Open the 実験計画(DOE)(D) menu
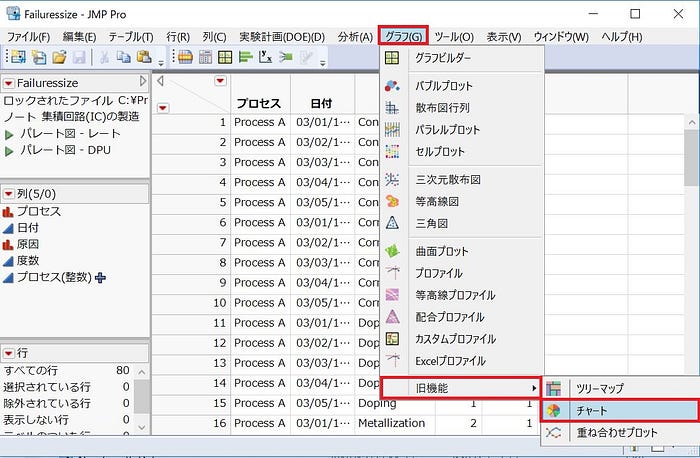Screen dimensions: 700x458 click(x=282, y=37)
